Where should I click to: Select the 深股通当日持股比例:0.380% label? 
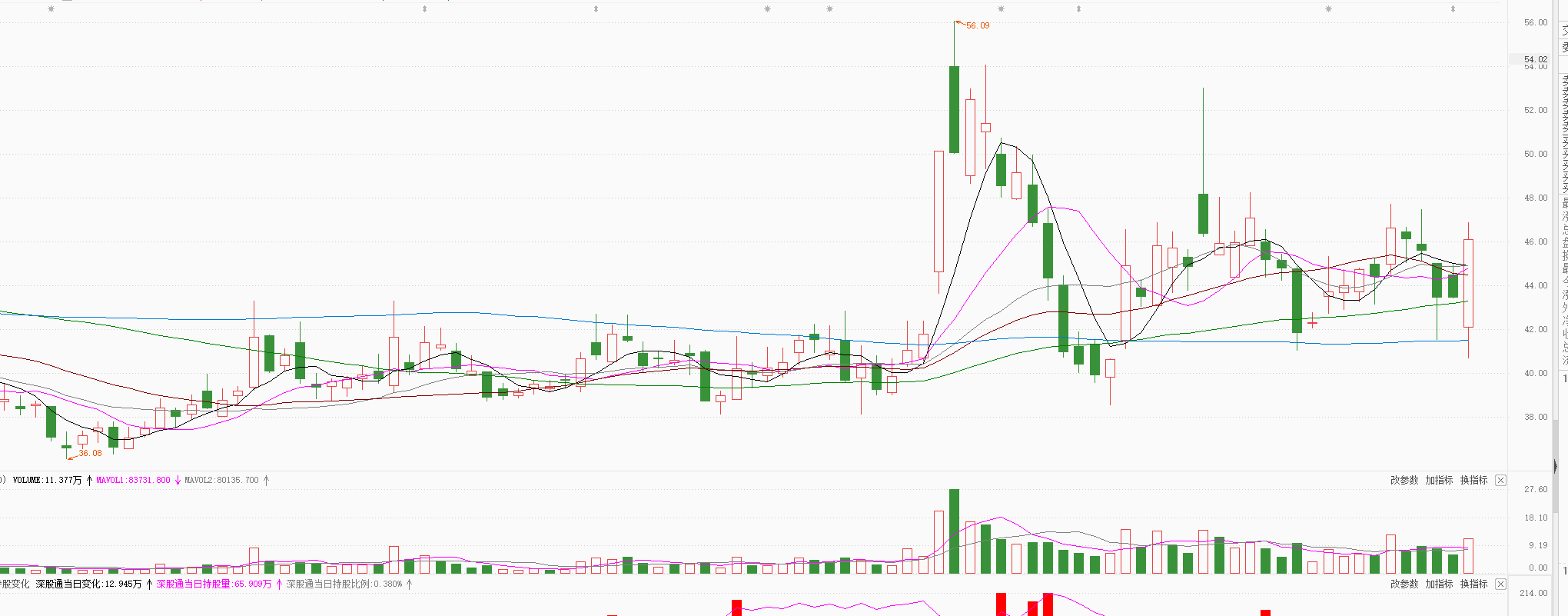pos(344,584)
